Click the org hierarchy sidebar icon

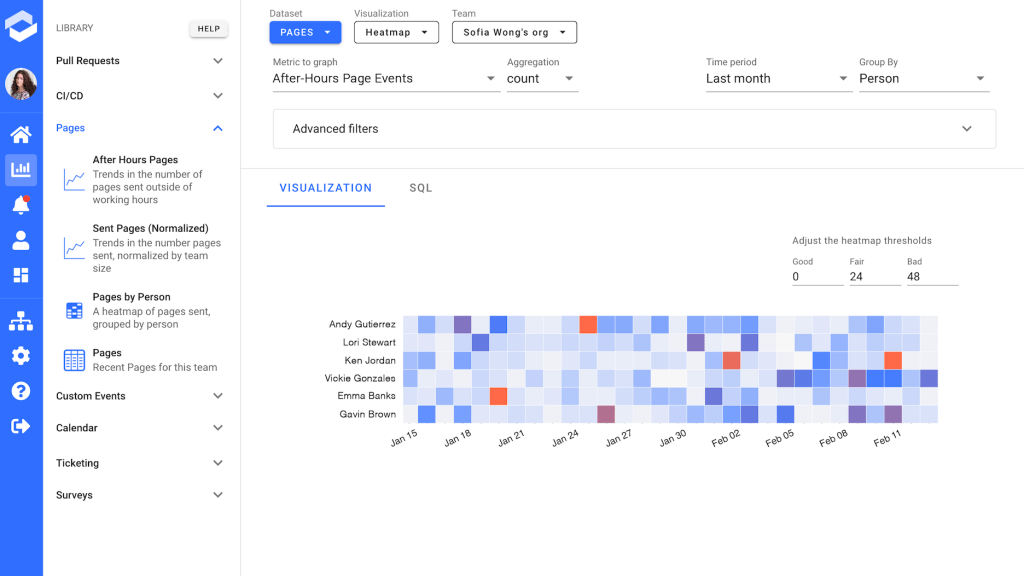[20, 322]
